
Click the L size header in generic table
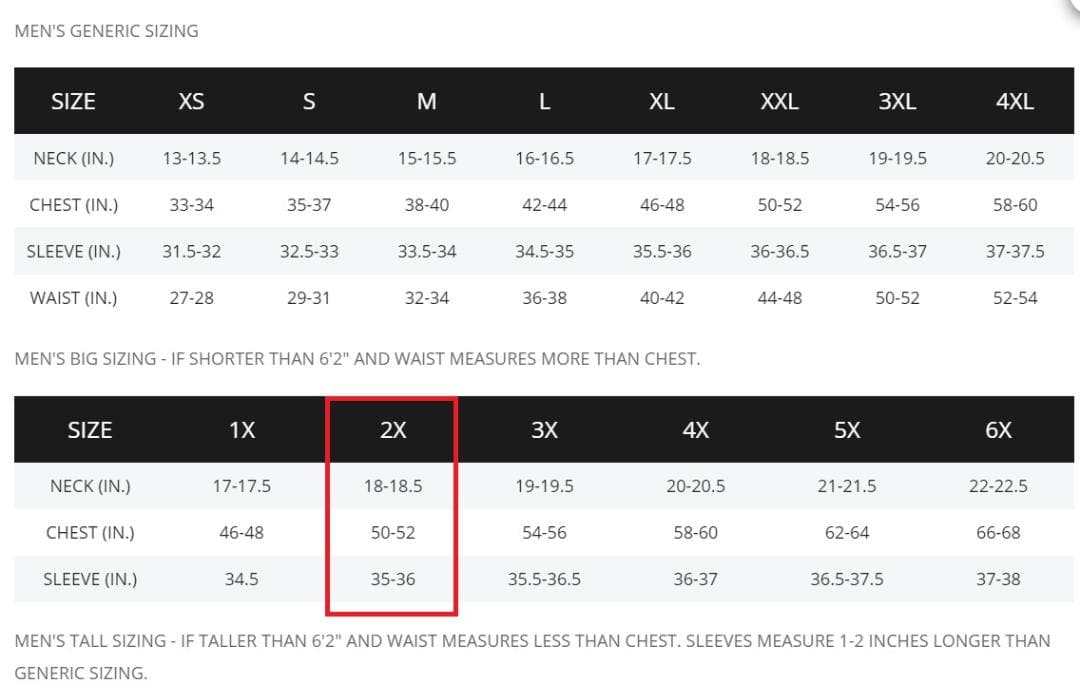[x=544, y=101]
